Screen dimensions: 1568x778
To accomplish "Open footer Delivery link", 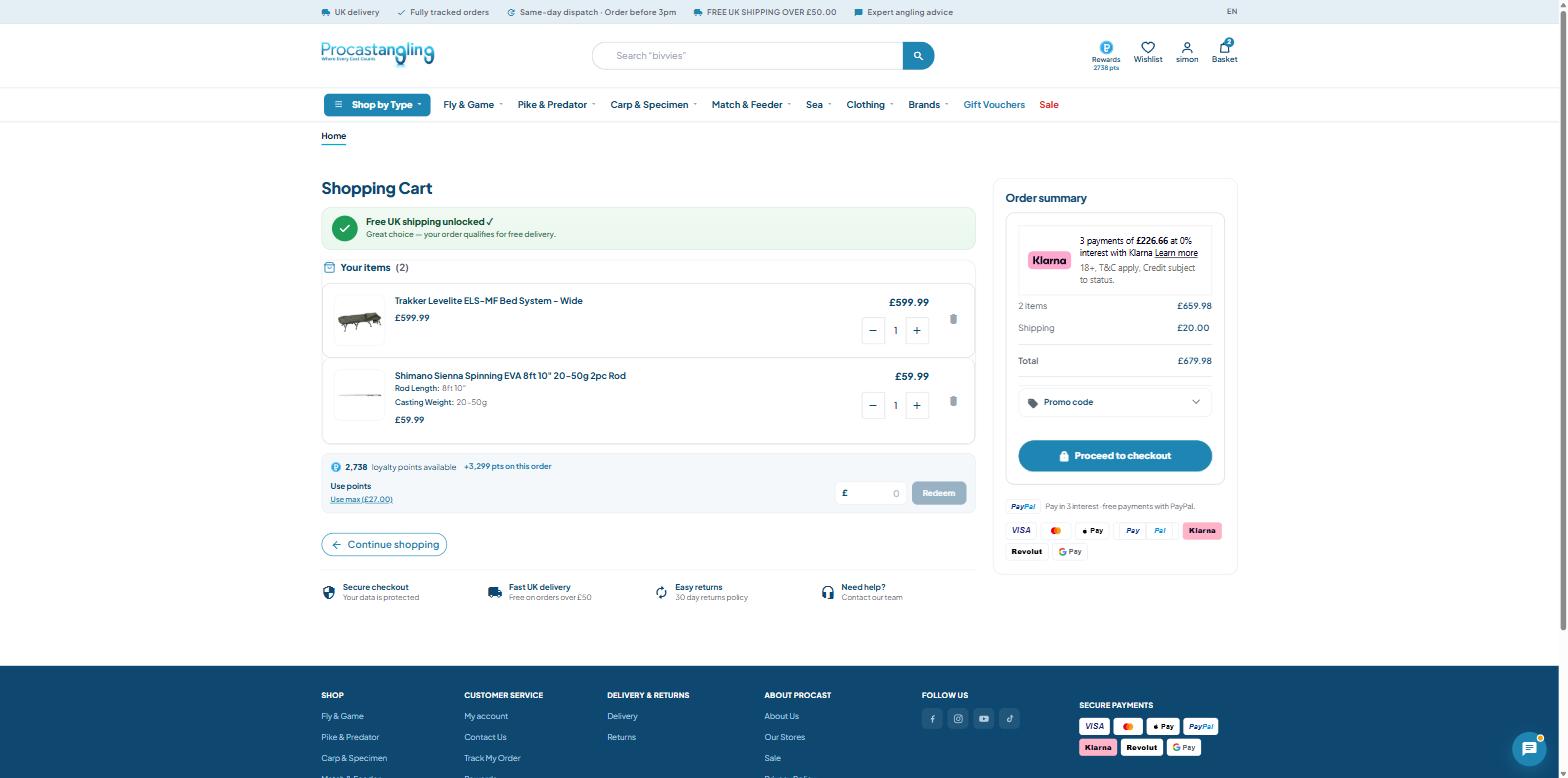I will pos(622,717).
